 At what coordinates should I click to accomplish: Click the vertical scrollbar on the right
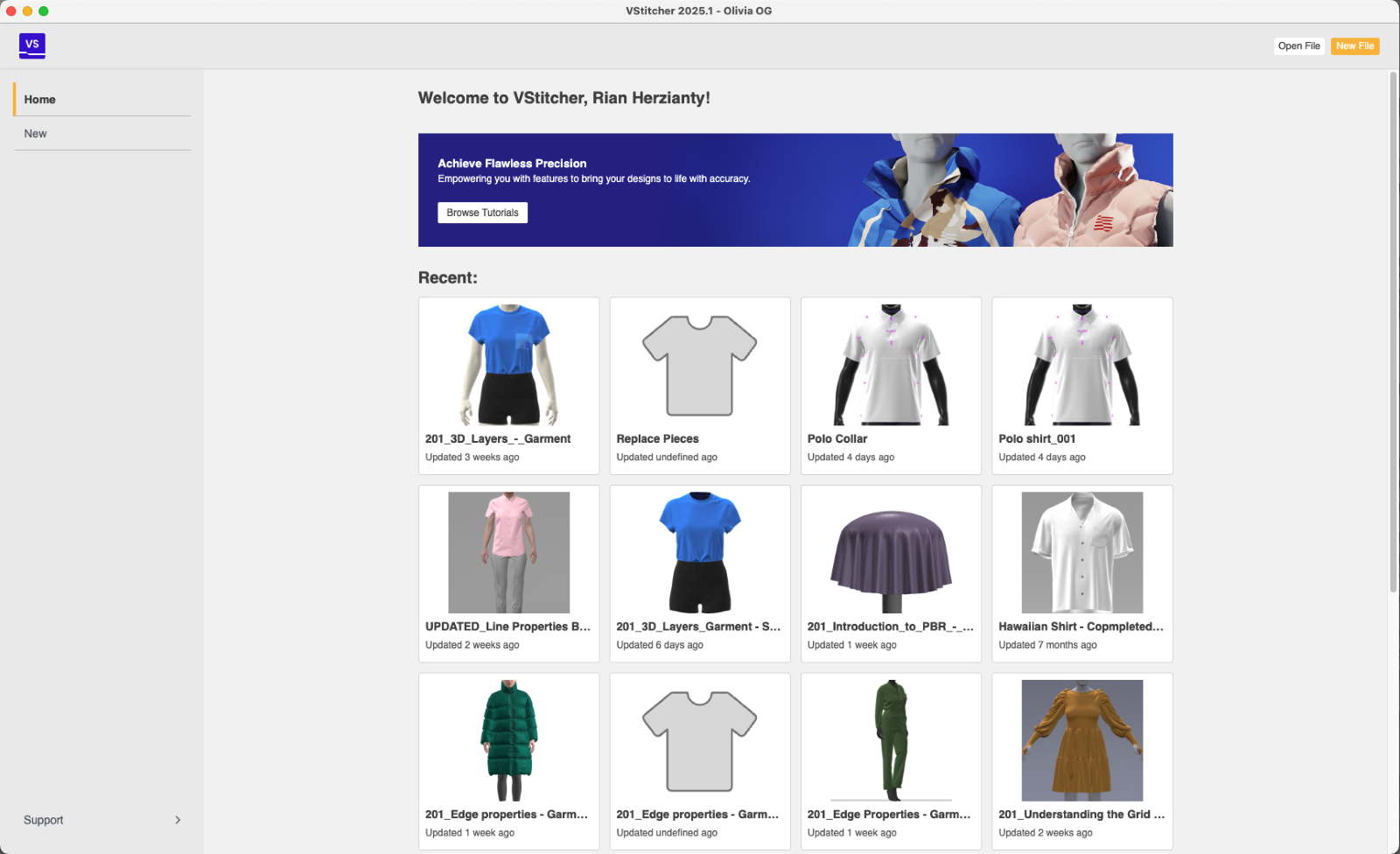(x=1393, y=332)
